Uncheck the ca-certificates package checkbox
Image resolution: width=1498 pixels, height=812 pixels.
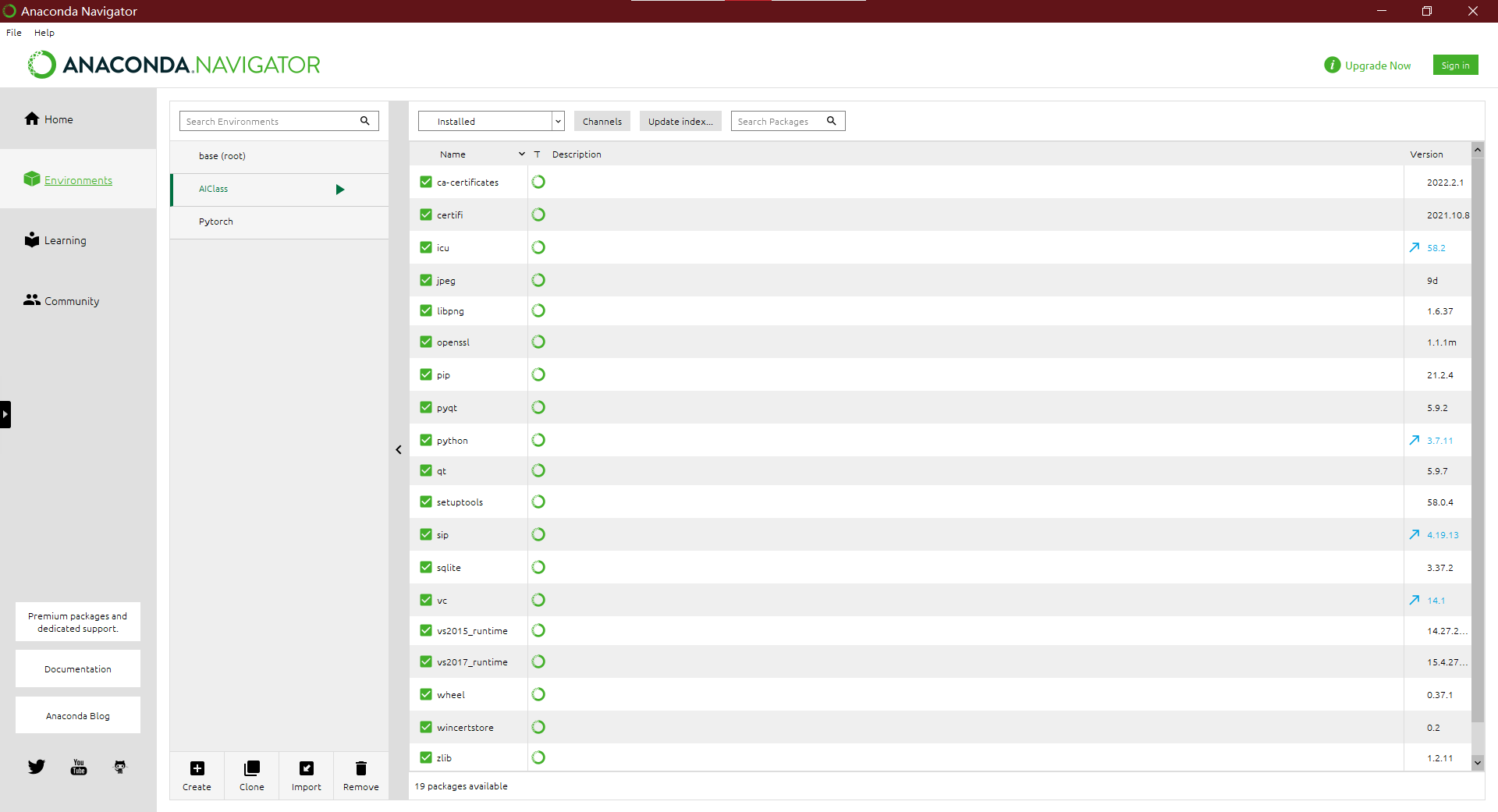(x=426, y=182)
